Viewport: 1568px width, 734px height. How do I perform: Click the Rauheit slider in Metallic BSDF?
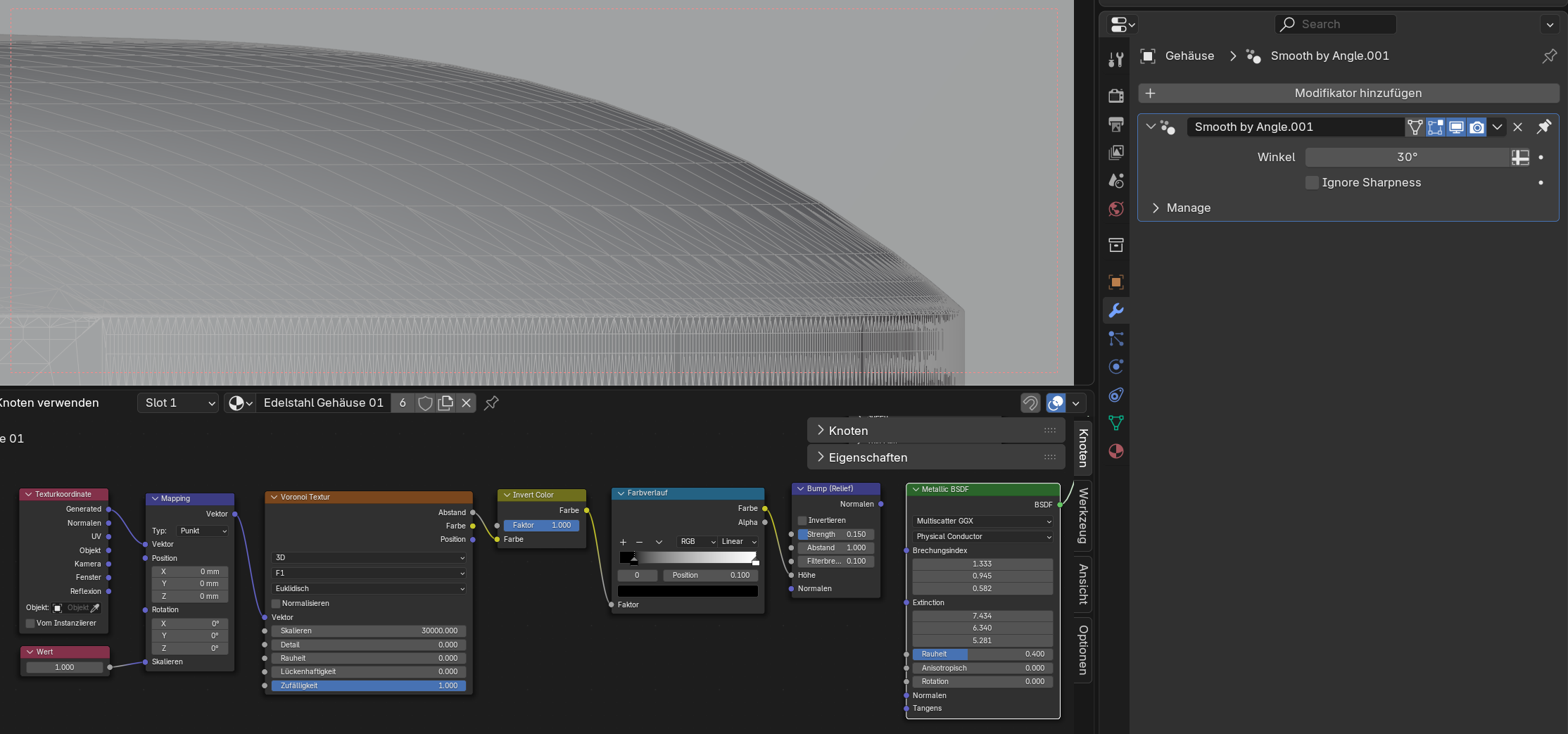pos(982,654)
